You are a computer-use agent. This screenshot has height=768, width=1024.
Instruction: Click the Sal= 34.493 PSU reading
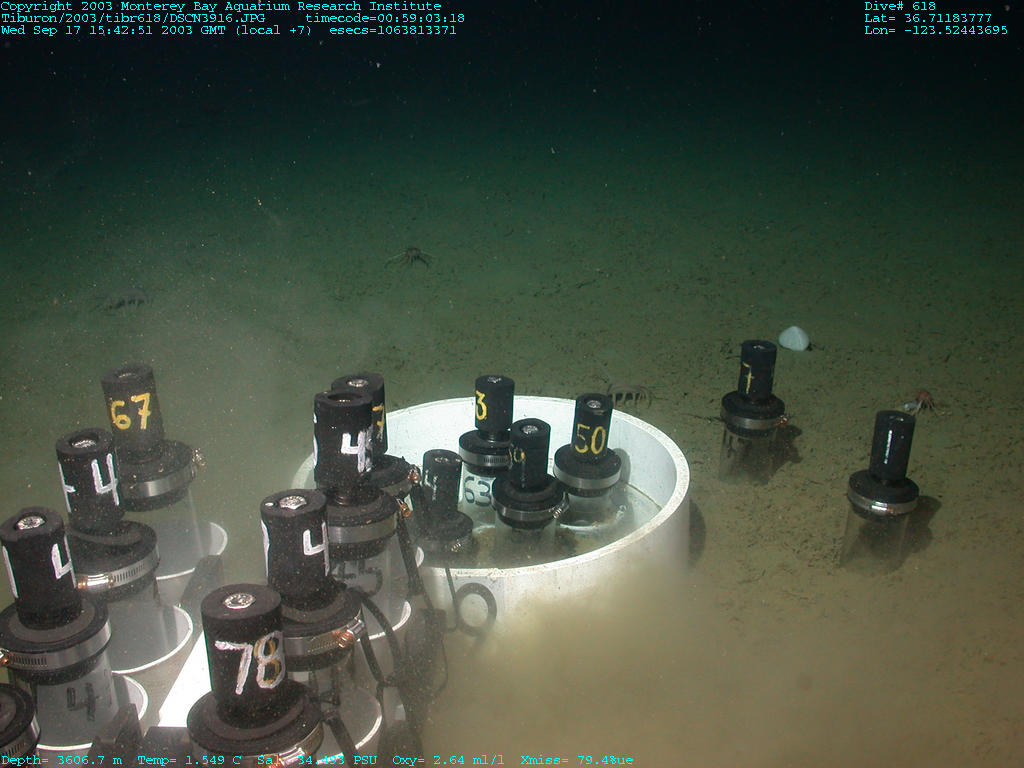point(317,760)
